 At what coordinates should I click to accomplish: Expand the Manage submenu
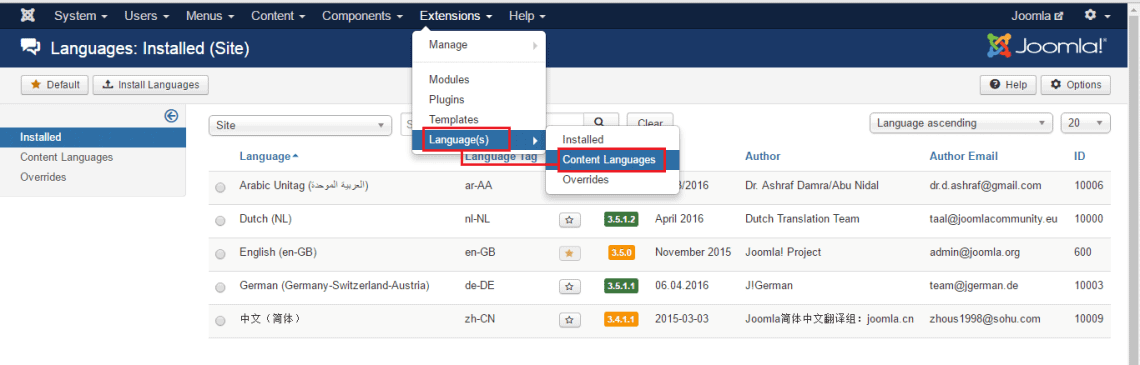(478, 45)
